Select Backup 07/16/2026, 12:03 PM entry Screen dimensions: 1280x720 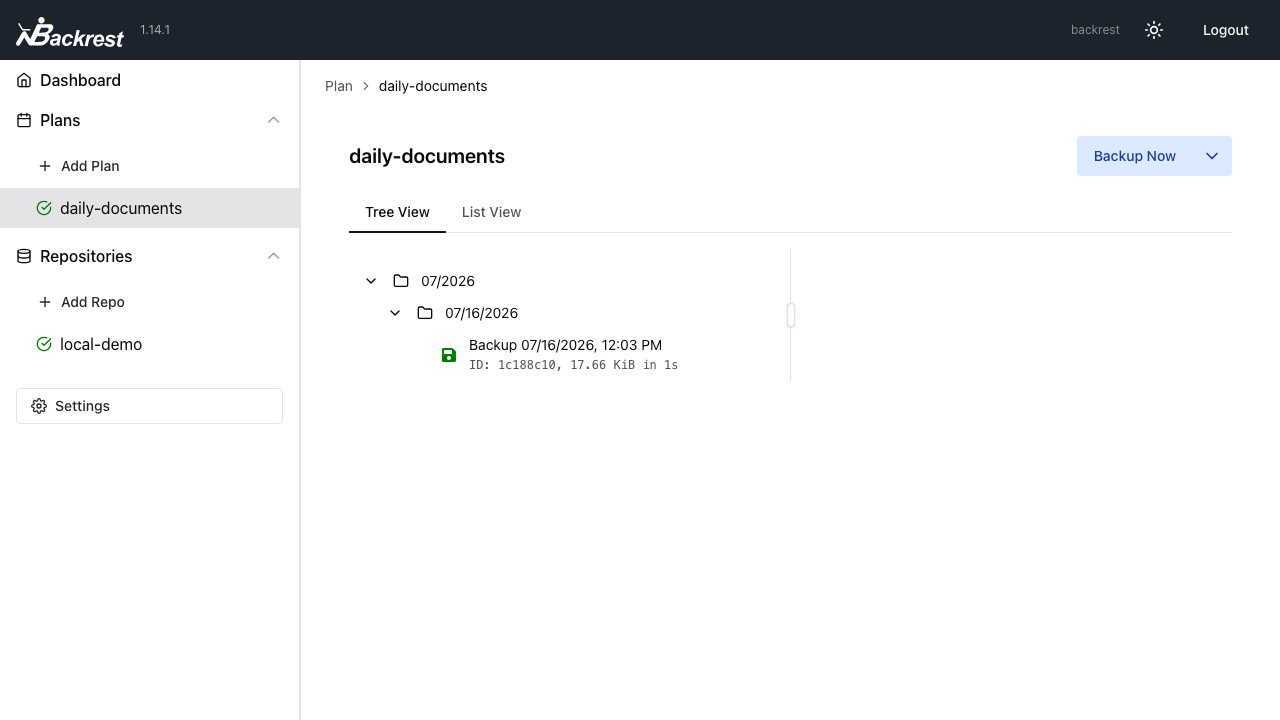click(x=565, y=345)
